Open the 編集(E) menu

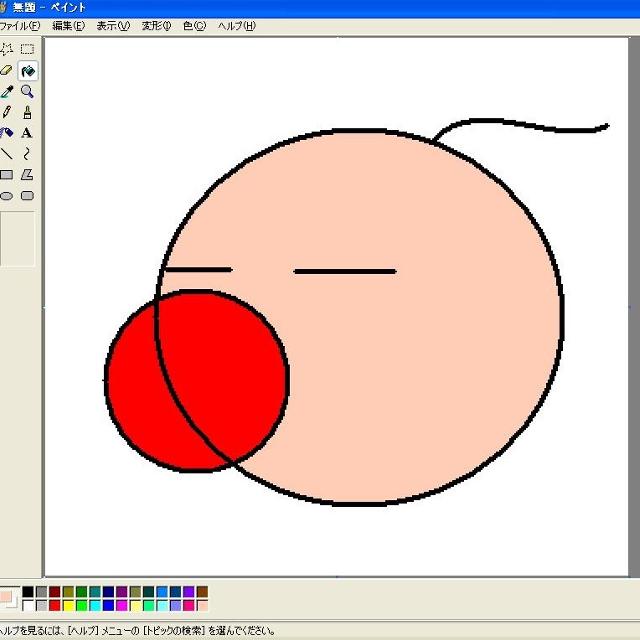point(68,26)
